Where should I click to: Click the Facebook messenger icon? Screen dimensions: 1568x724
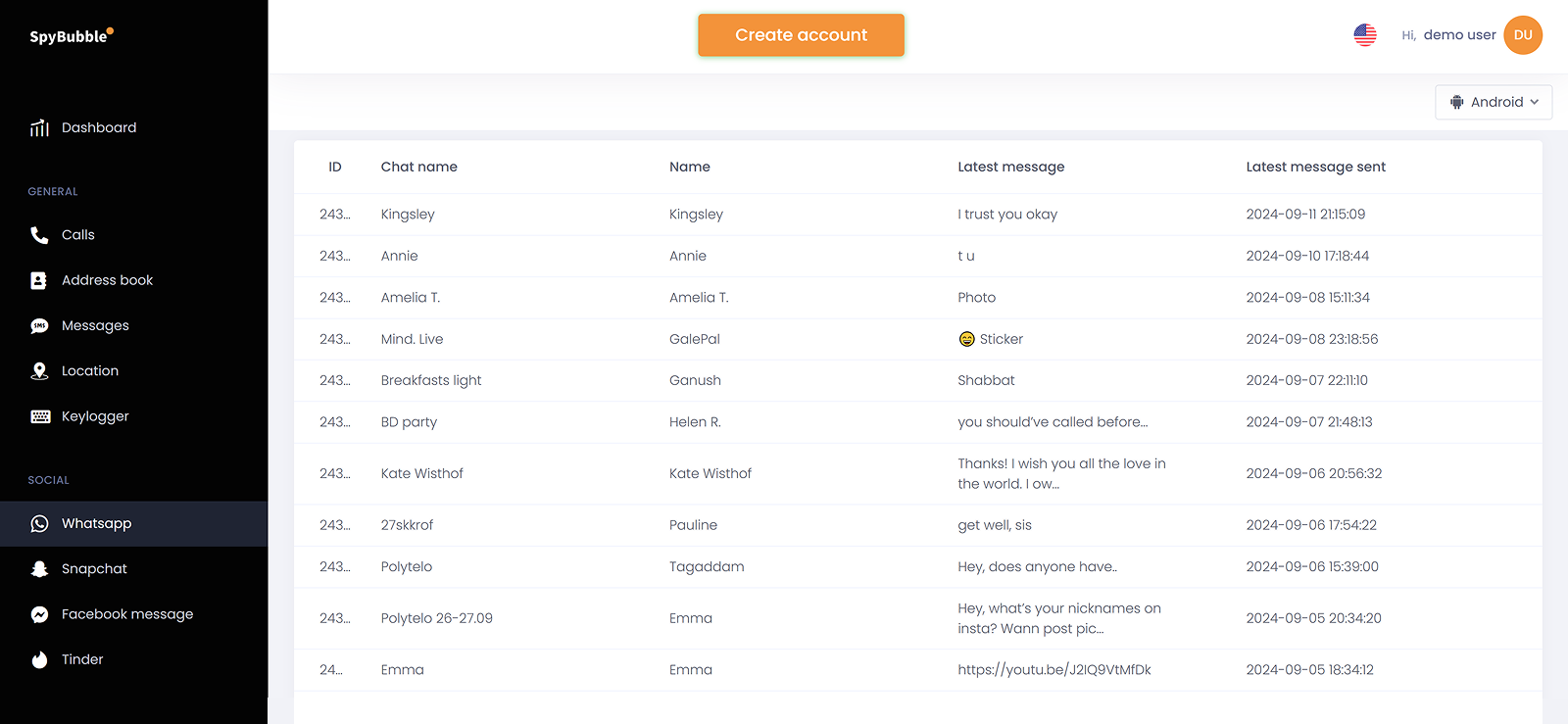point(39,614)
